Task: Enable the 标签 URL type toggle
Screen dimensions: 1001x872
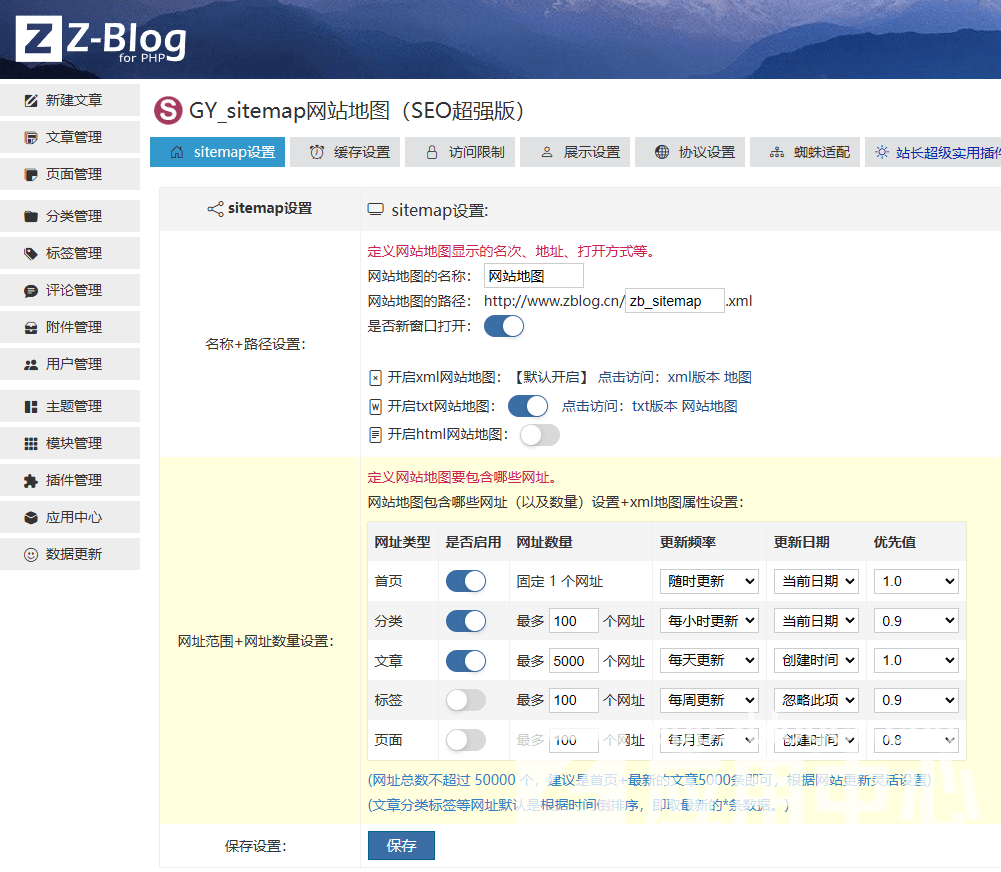Action: 466,700
